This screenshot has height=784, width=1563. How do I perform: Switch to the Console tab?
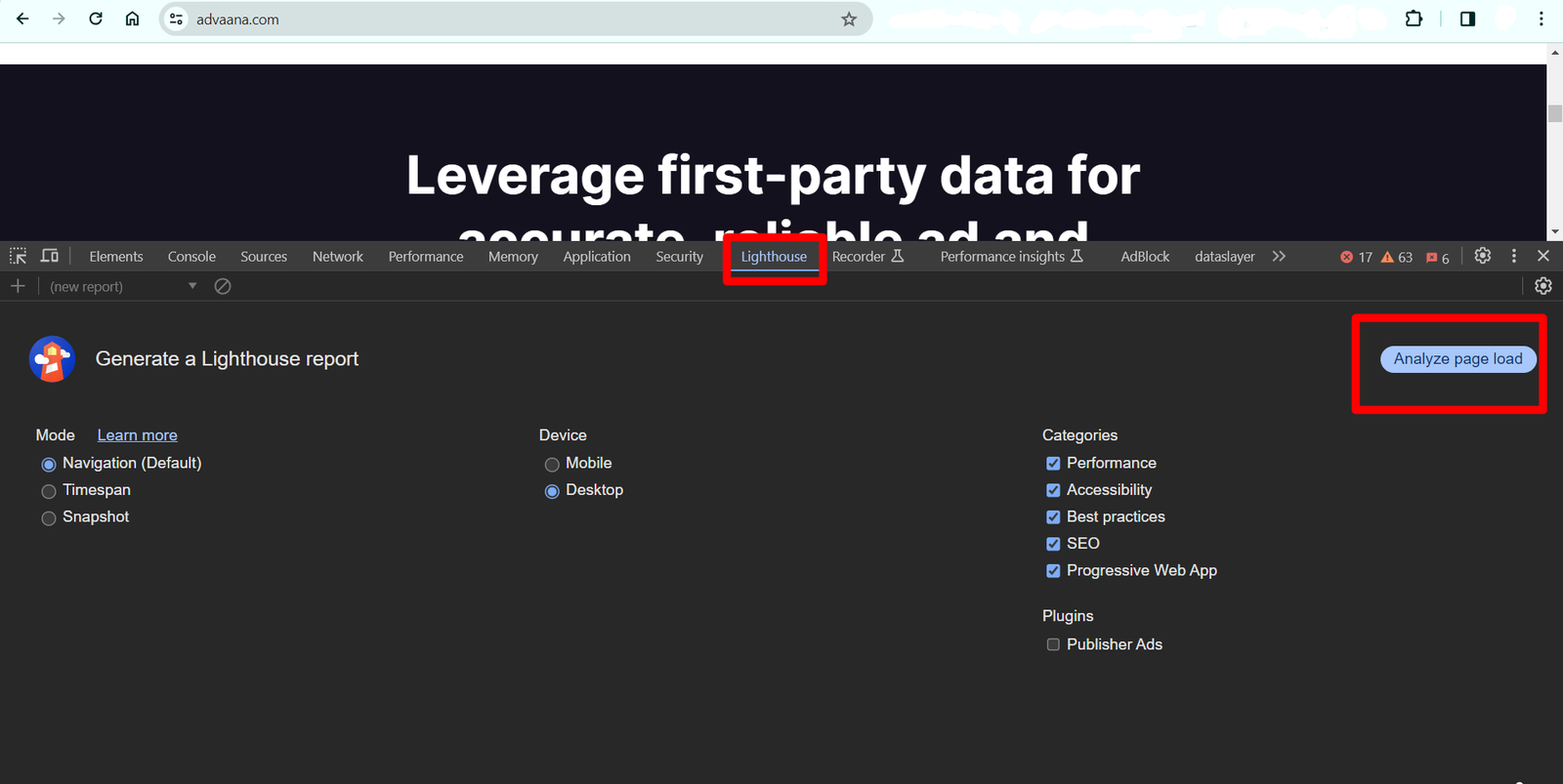[191, 257]
